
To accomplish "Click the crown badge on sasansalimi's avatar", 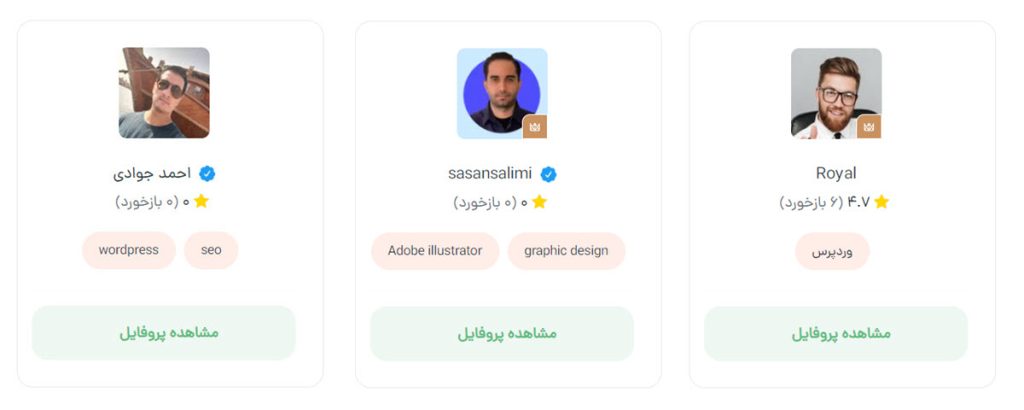I will (535, 127).
